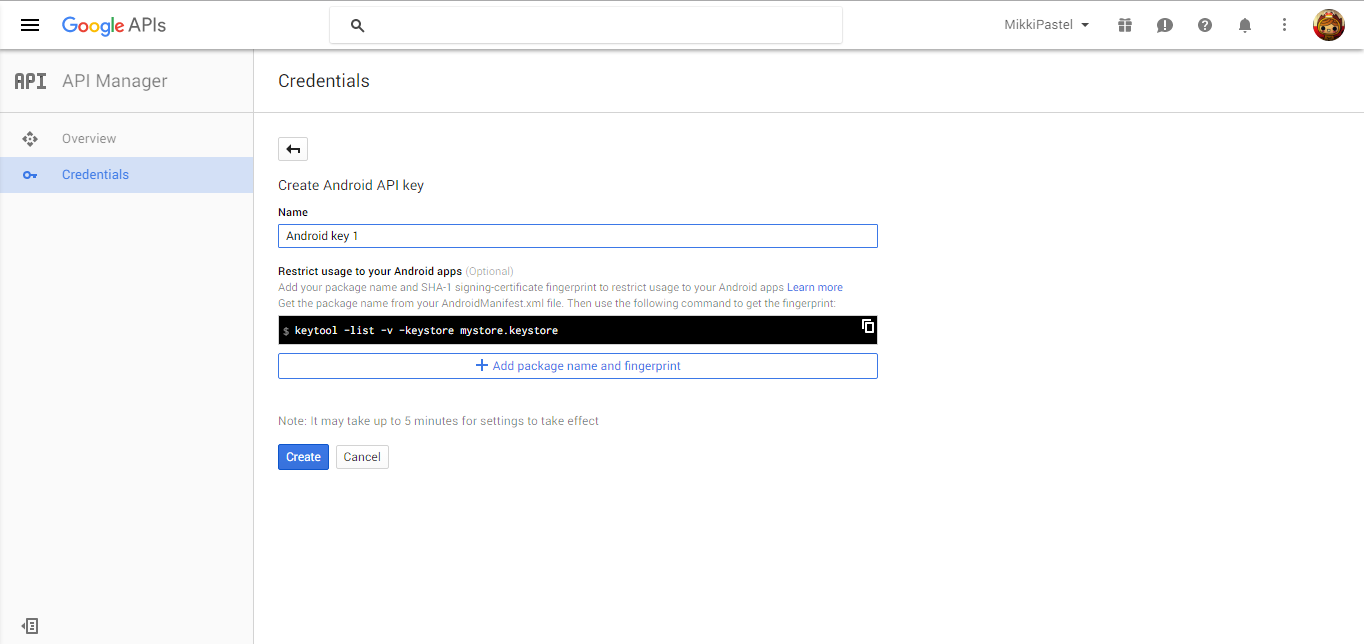Select the Credentials sidebar item
Viewport: 1364px width, 644px height.
pos(95,174)
